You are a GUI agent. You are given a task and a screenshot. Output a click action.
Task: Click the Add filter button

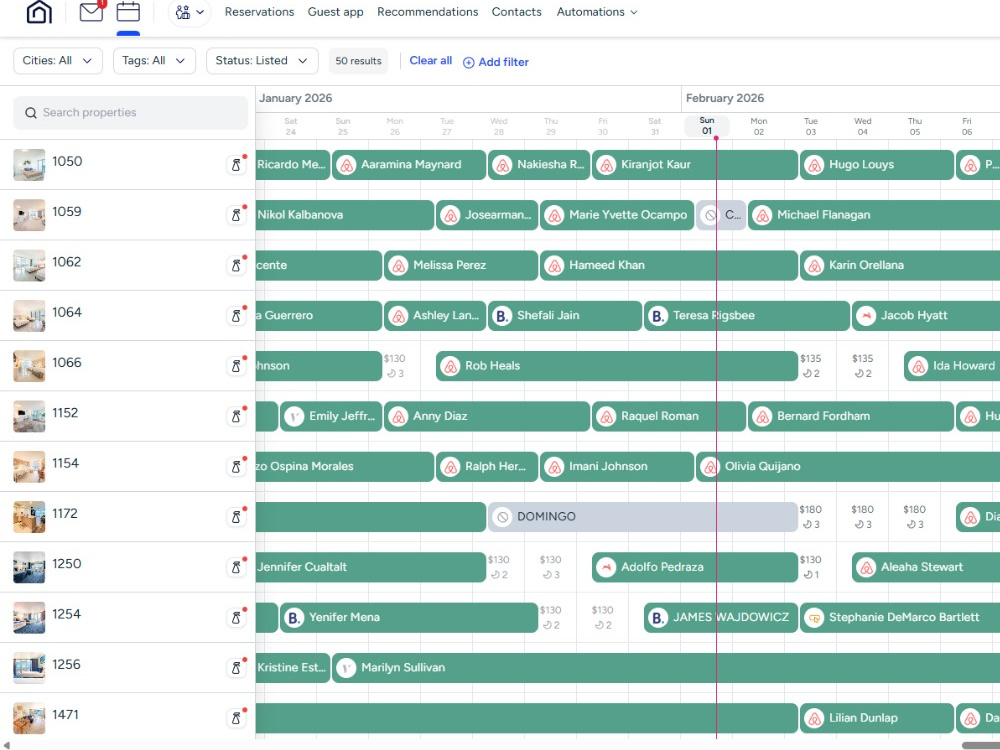coord(496,62)
